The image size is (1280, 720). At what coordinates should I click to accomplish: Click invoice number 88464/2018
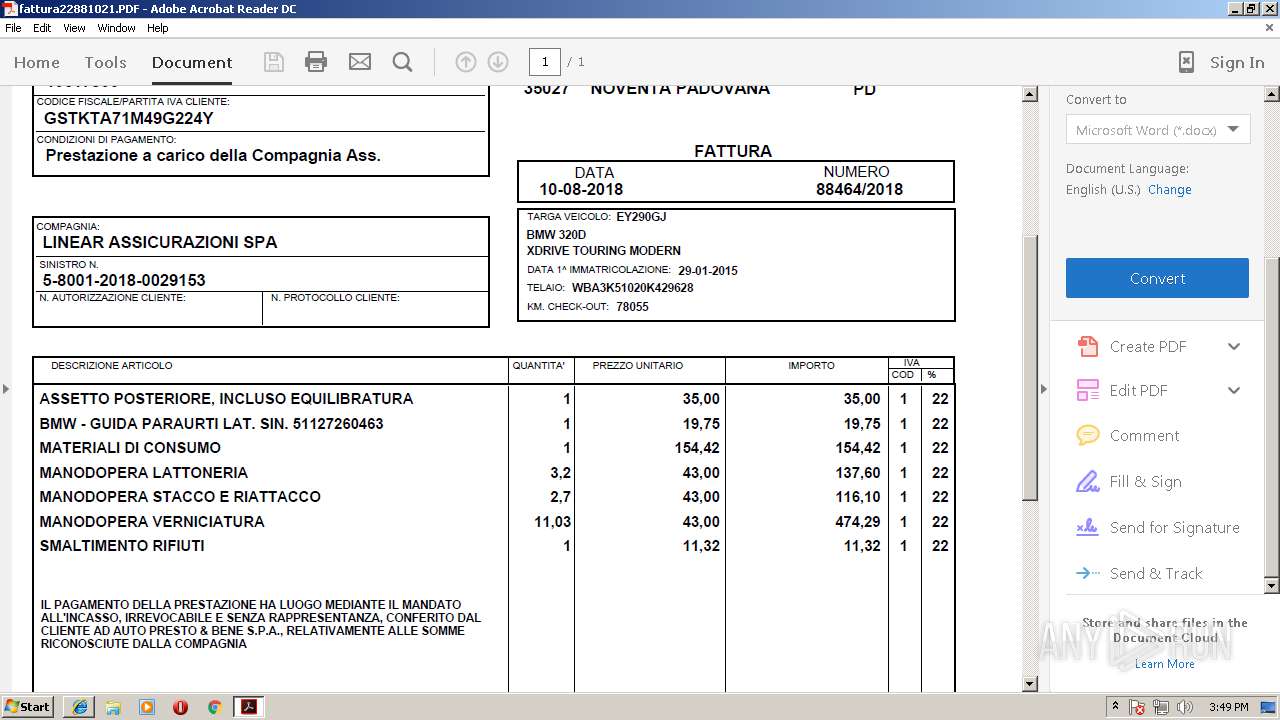coord(859,189)
